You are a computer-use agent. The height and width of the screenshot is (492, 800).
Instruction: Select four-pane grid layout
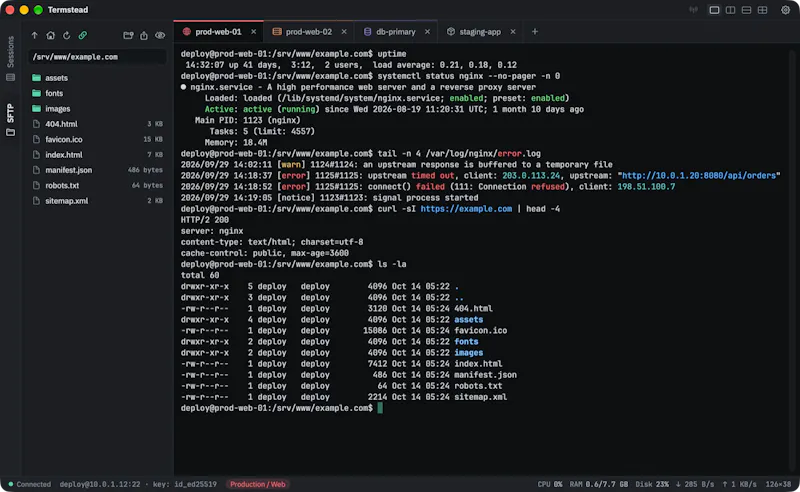(x=762, y=10)
